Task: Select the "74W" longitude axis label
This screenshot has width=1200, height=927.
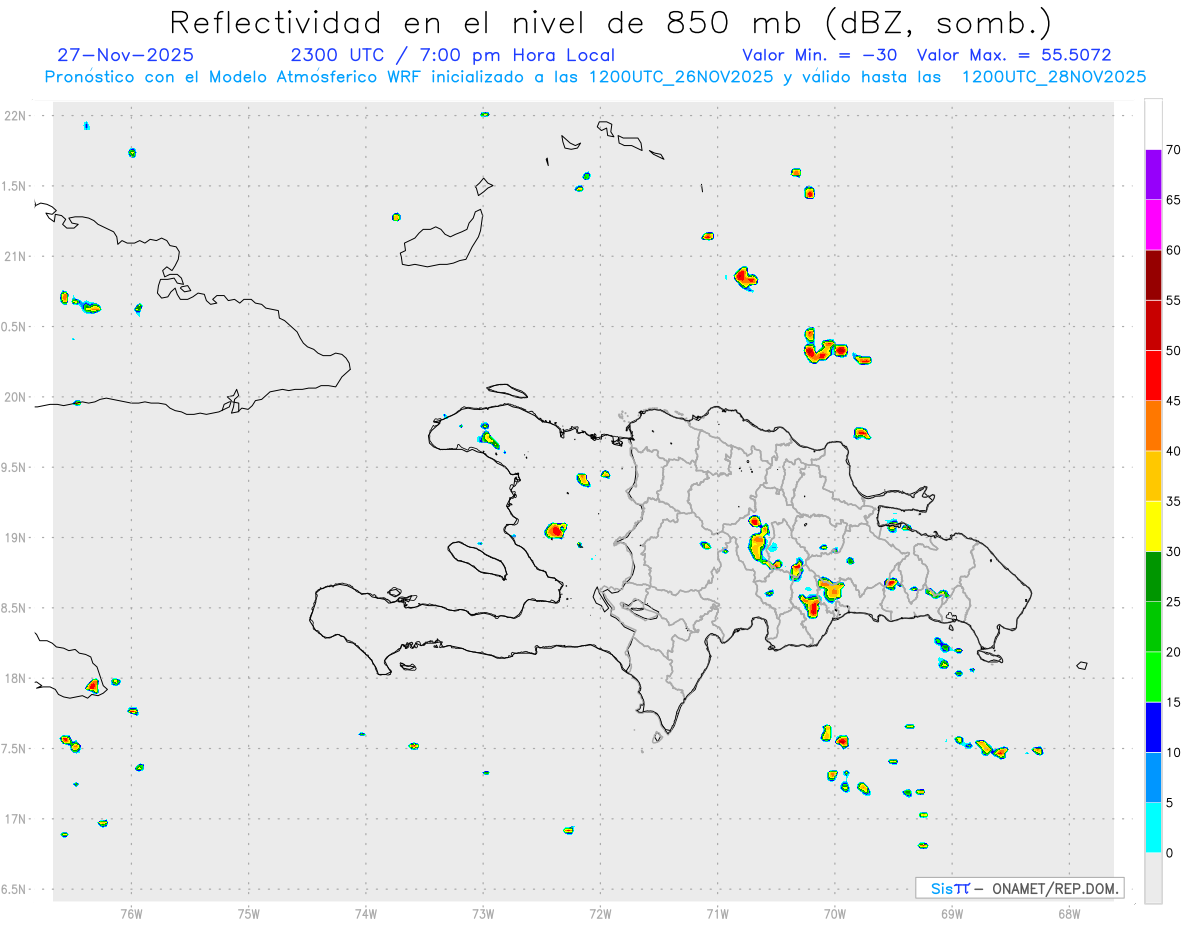Action: point(365,913)
